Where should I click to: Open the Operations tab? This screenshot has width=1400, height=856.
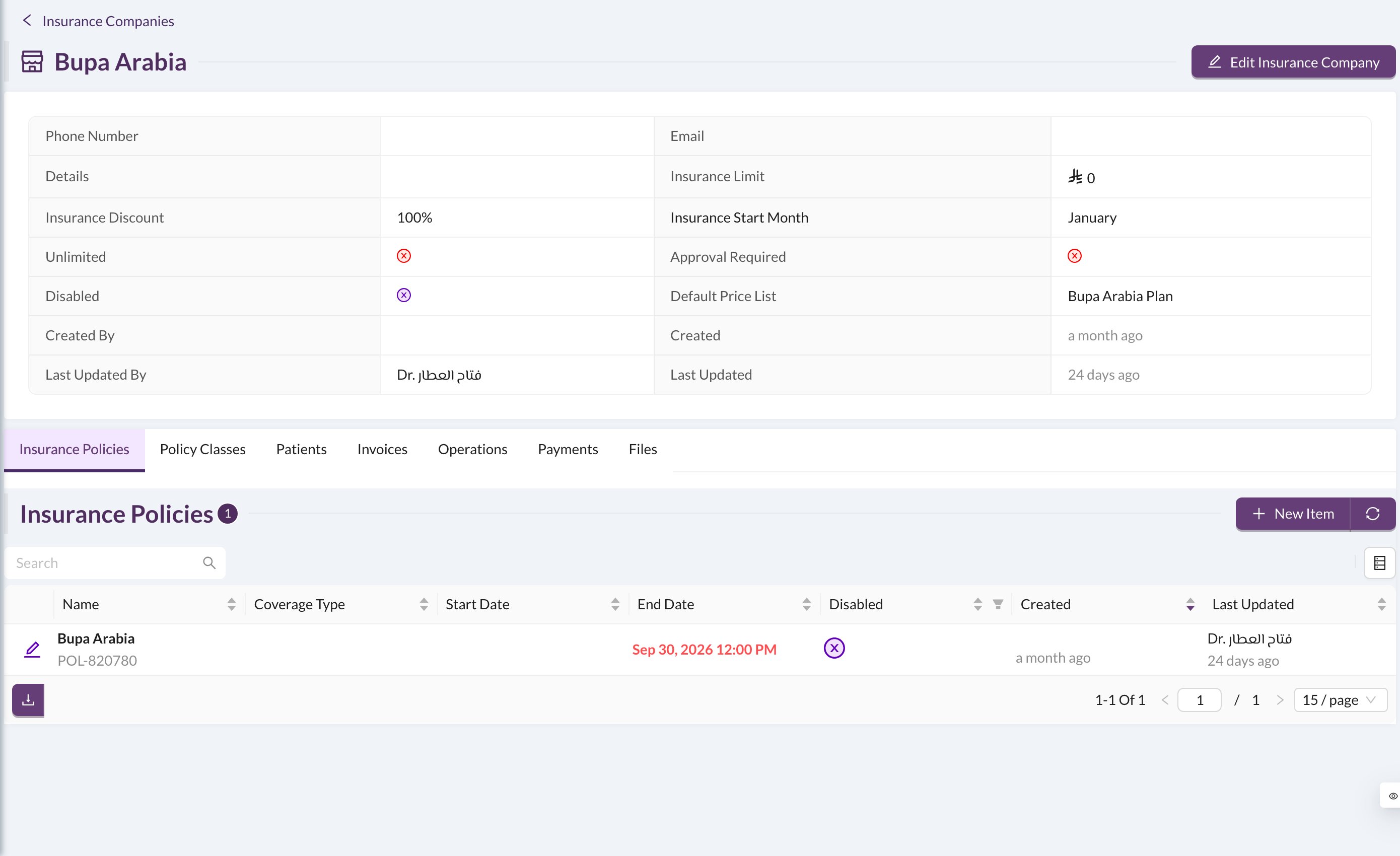pos(473,449)
